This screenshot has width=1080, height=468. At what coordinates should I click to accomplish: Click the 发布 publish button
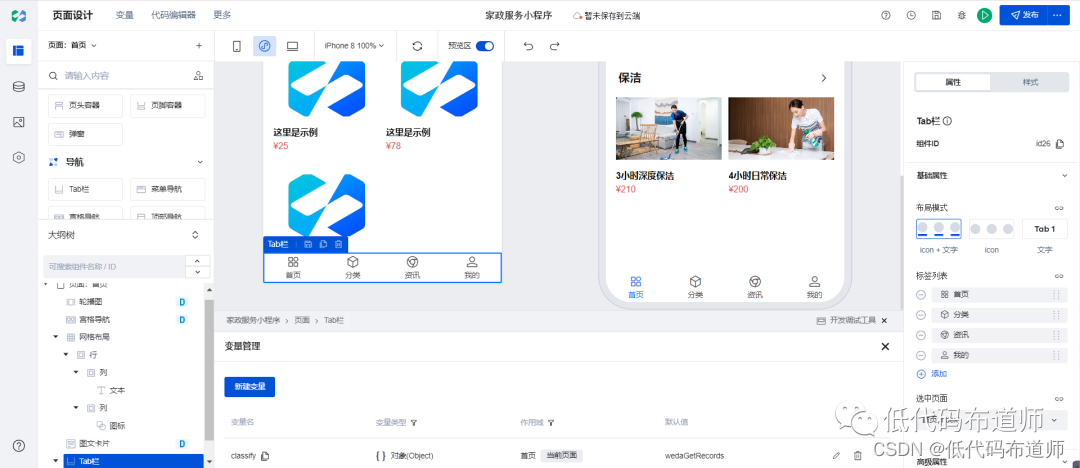1024,15
